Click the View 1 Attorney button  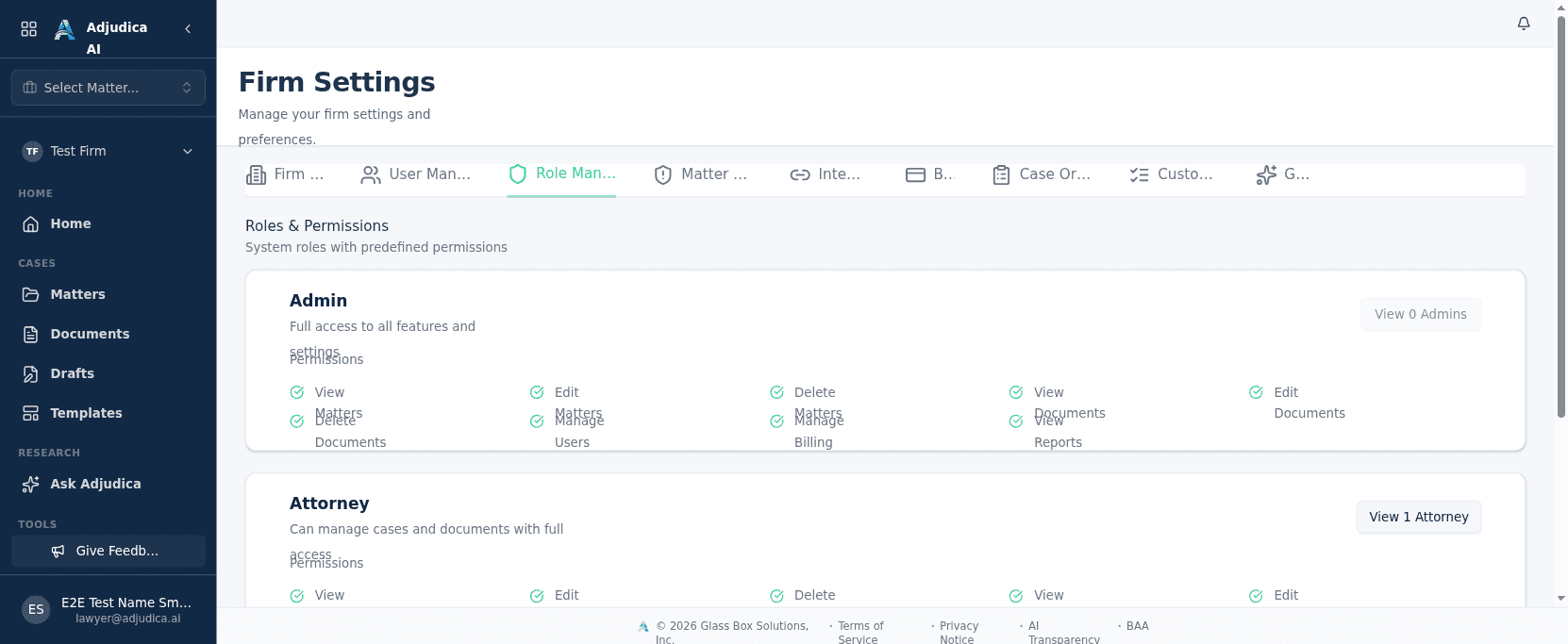1419,517
